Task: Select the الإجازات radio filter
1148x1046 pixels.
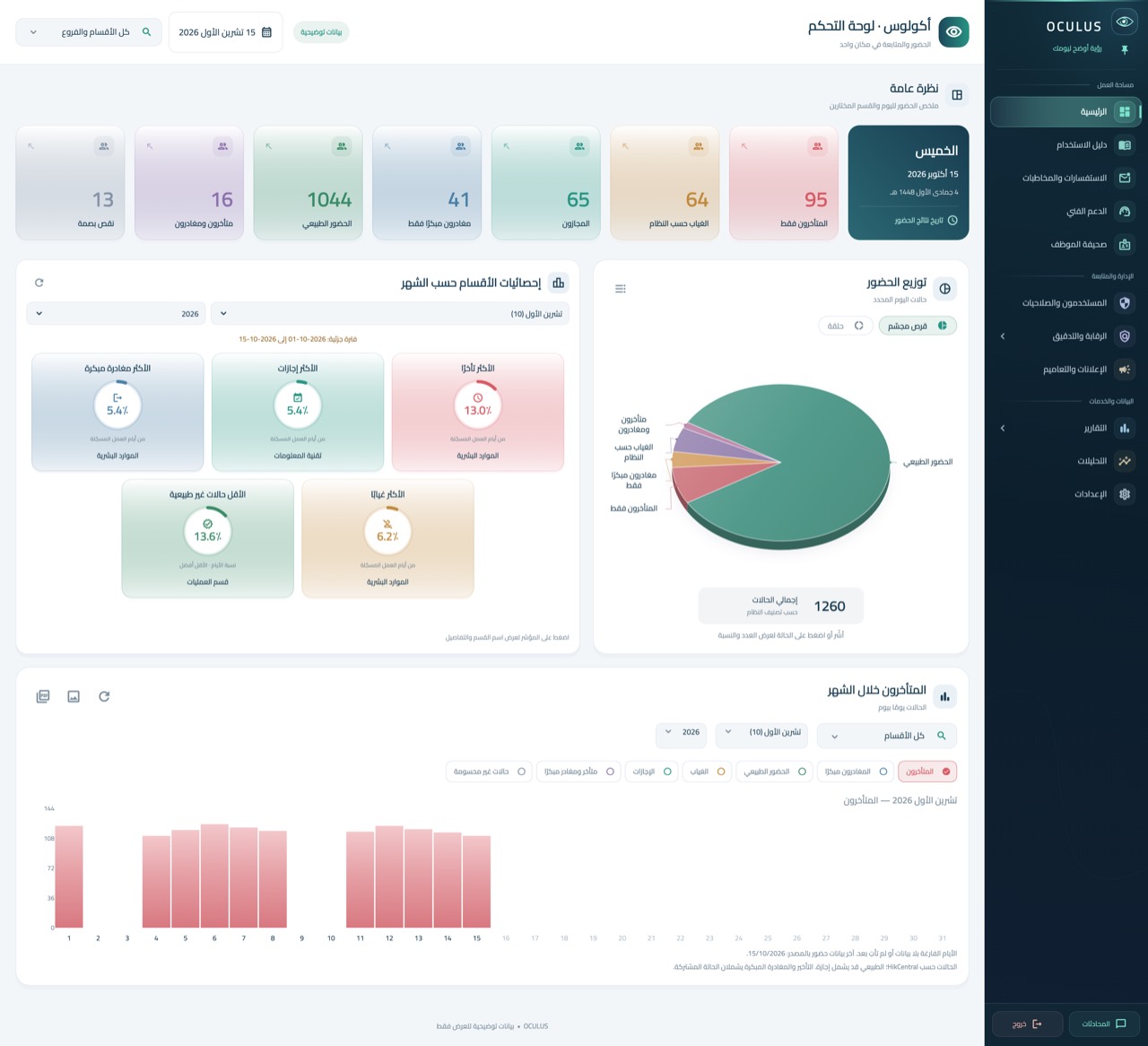Action: pyautogui.click(x=653, y=771)
